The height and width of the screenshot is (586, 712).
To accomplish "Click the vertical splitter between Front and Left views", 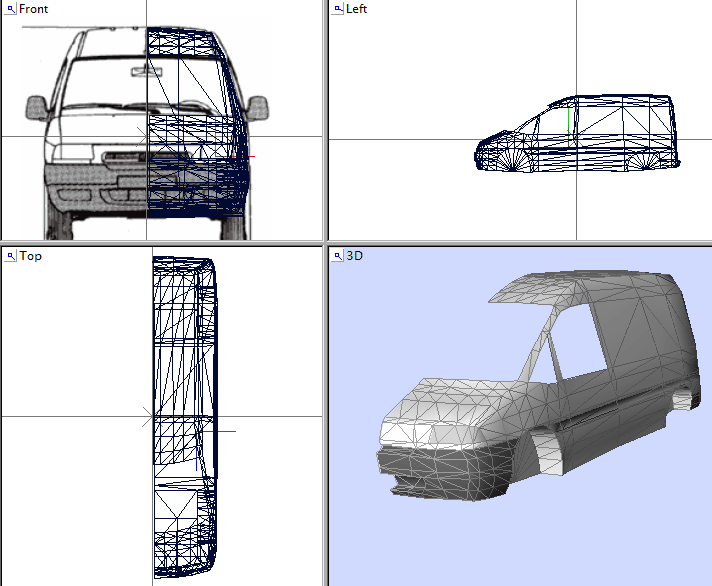I will 325,120.
